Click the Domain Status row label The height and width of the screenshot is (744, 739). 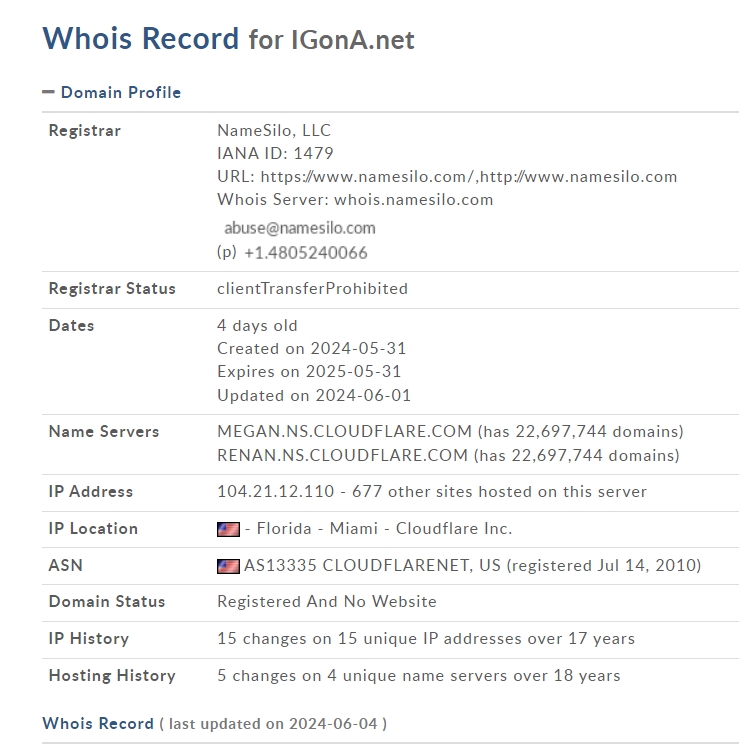pyautogui.click(x=107, y=602)
